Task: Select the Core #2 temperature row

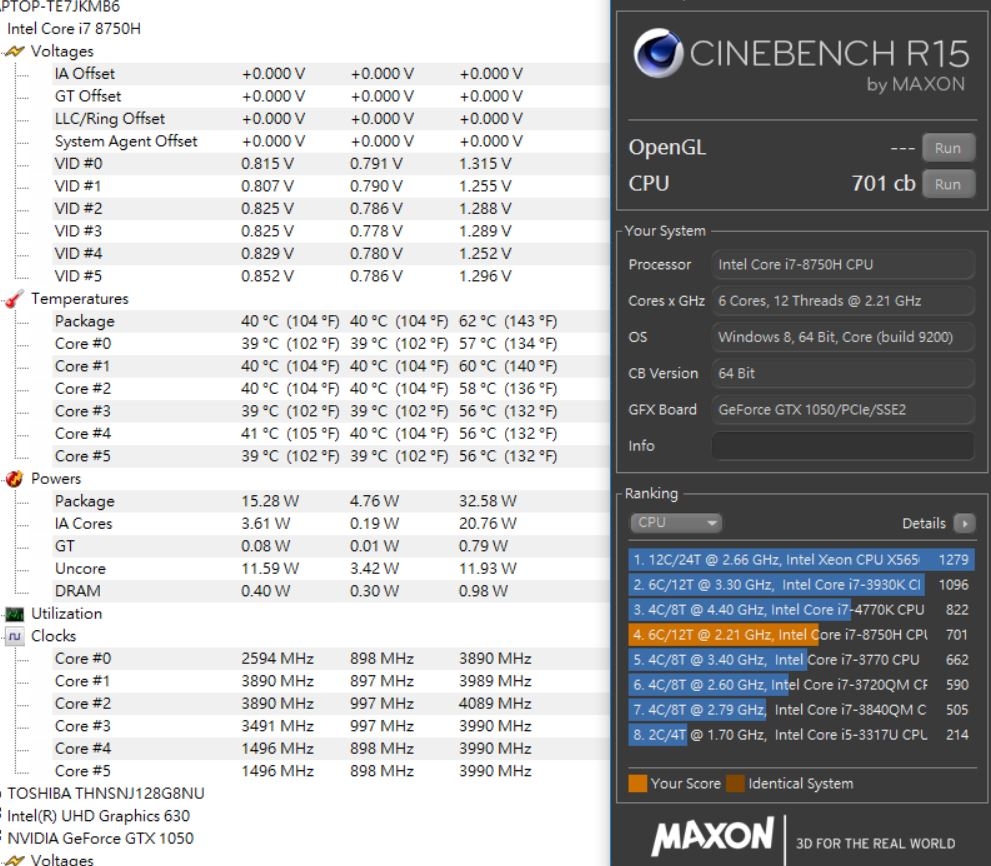Action: pyautogui.click(x=330, y=389)
